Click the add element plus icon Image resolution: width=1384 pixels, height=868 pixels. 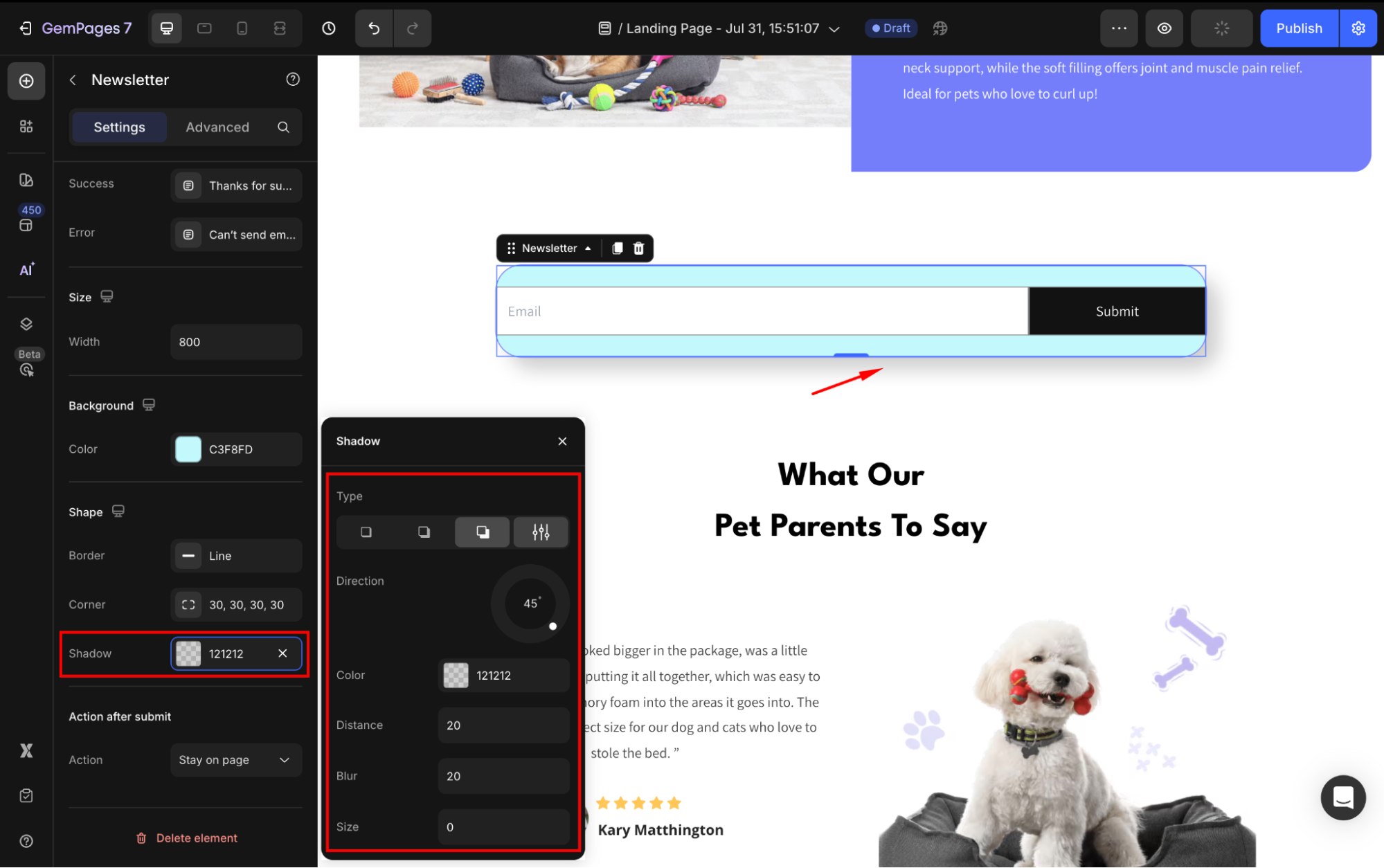26,81
